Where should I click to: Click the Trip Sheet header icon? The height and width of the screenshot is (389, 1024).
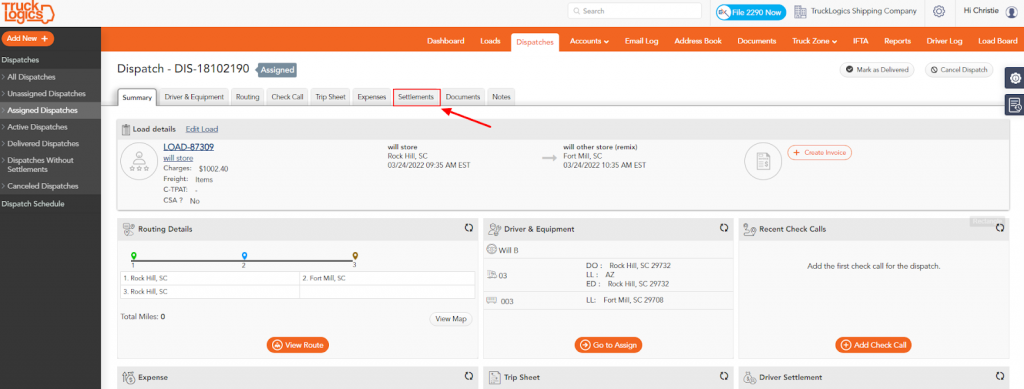pyautogui.click(x=494, y=377)
